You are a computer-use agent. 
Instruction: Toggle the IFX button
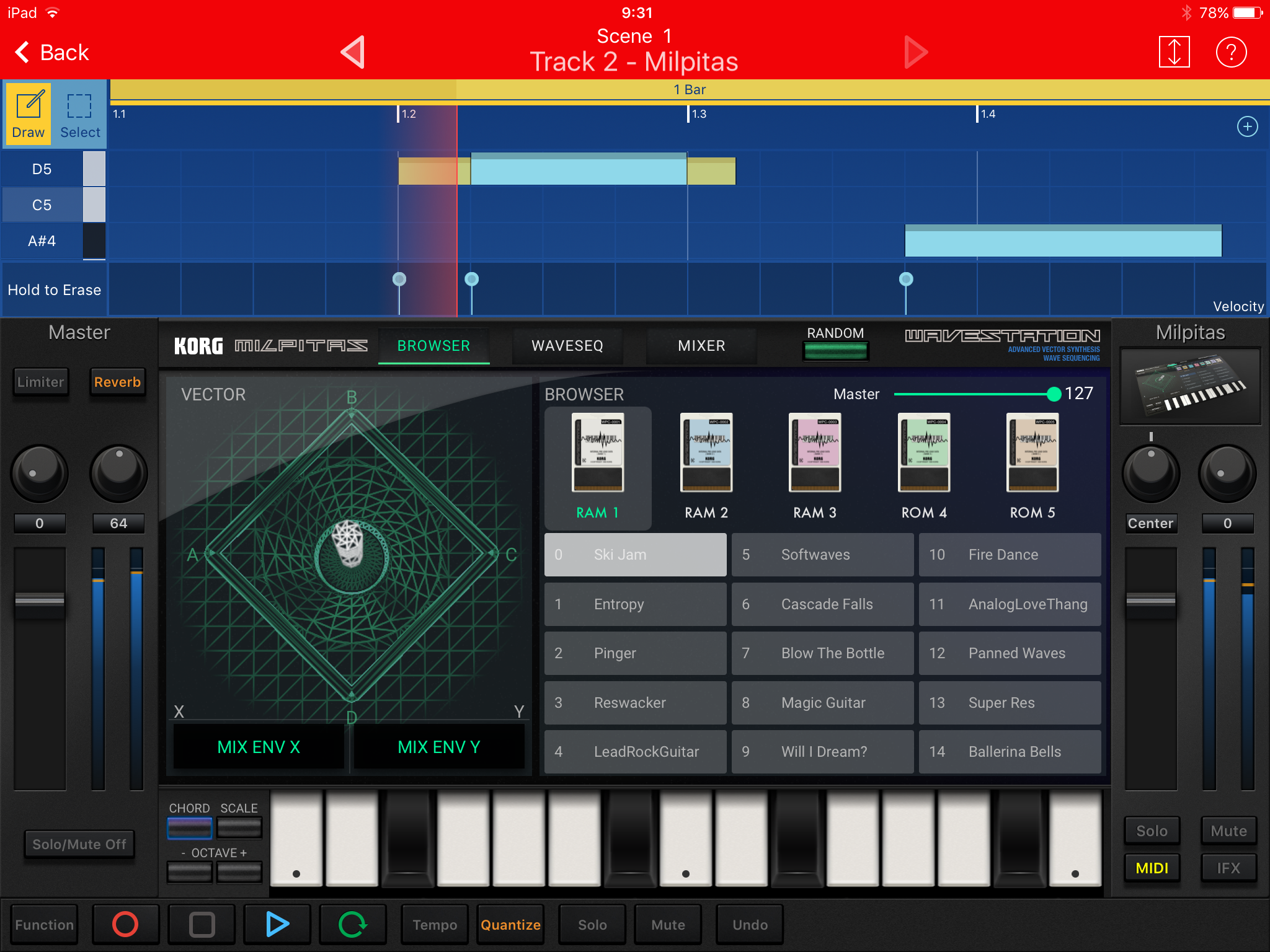click(x=1228, y=868)
